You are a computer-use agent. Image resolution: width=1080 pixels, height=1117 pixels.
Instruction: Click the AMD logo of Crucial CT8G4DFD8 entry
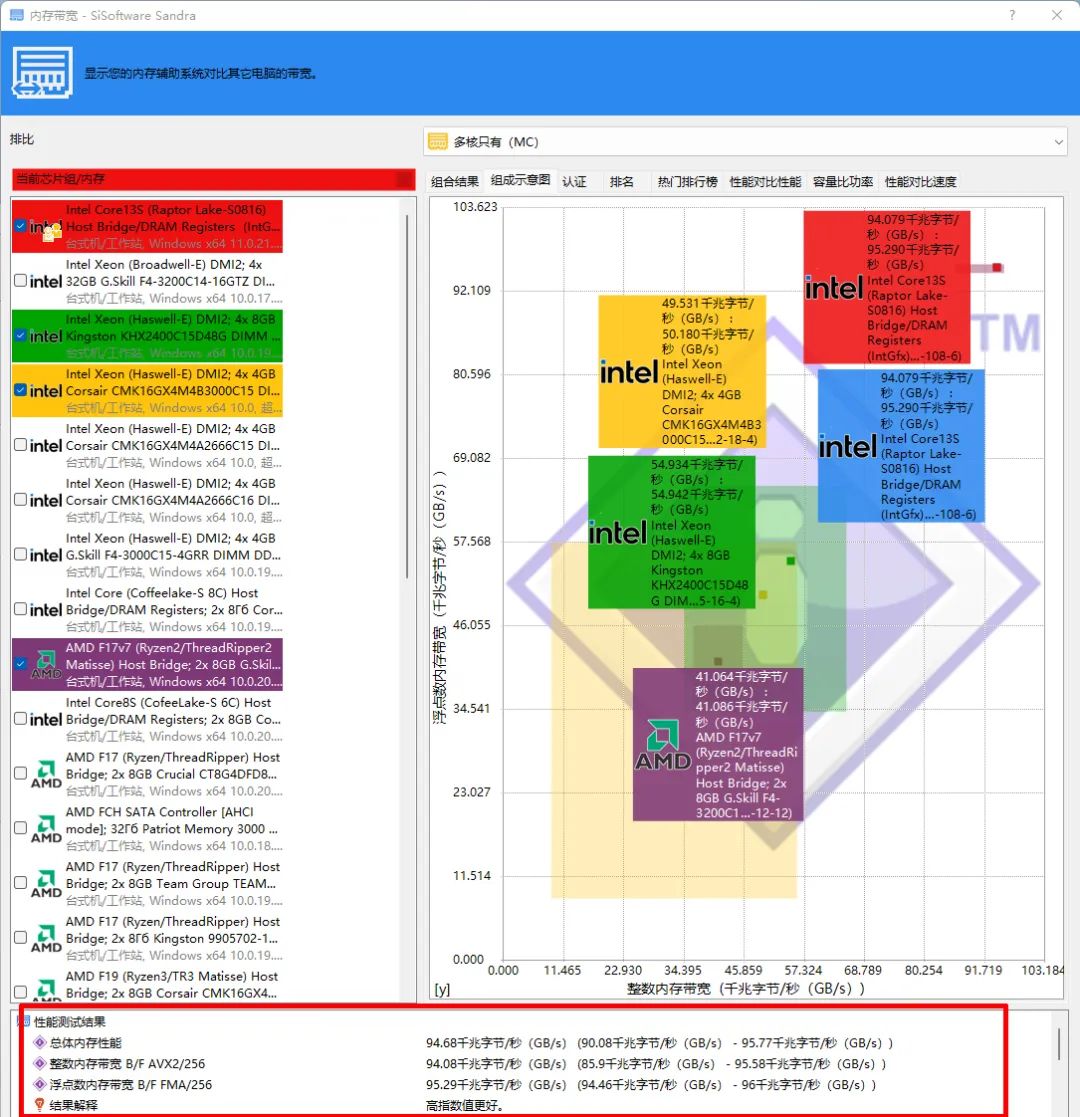(46, 774)
